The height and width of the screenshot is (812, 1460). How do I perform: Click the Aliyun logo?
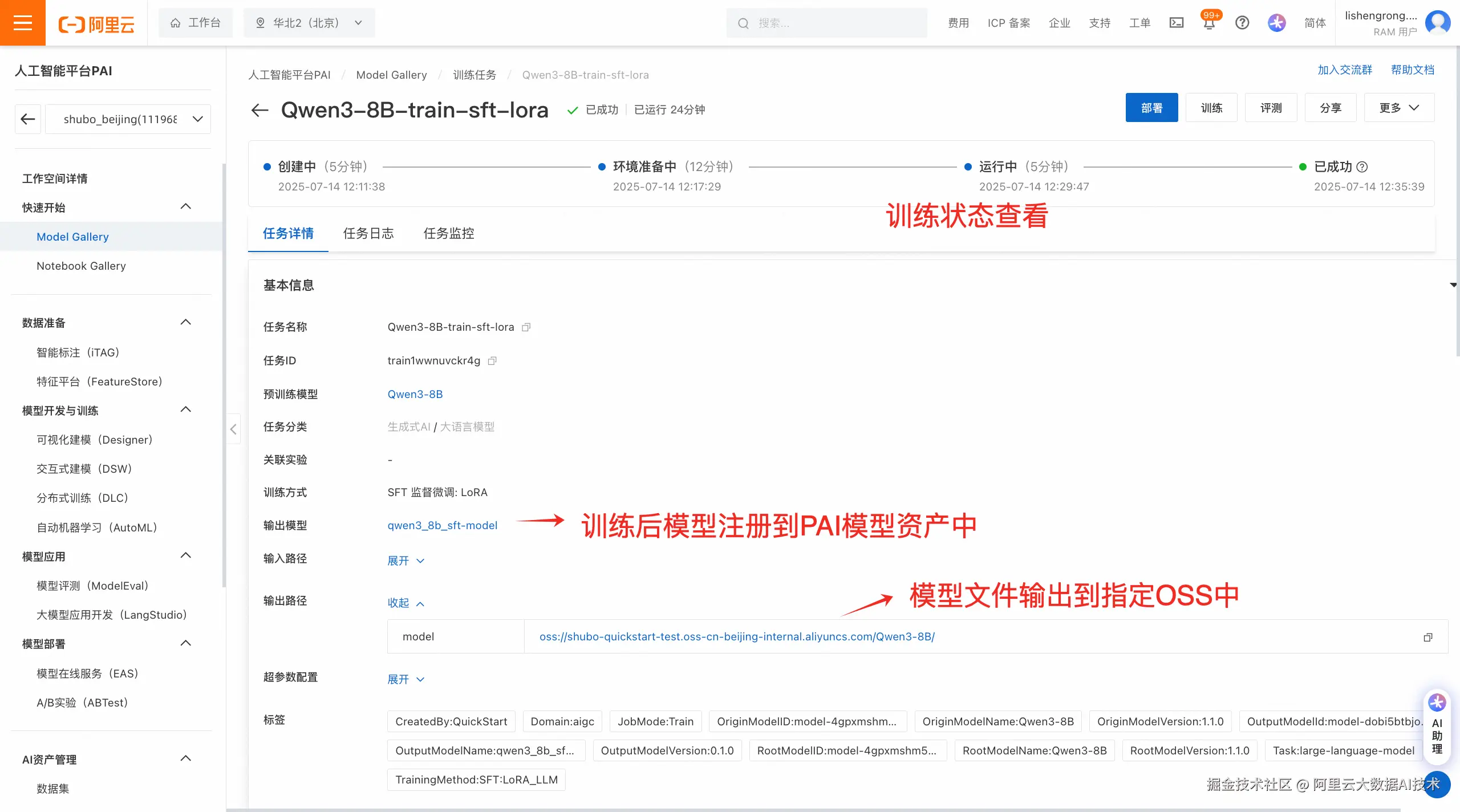point(96,24)
